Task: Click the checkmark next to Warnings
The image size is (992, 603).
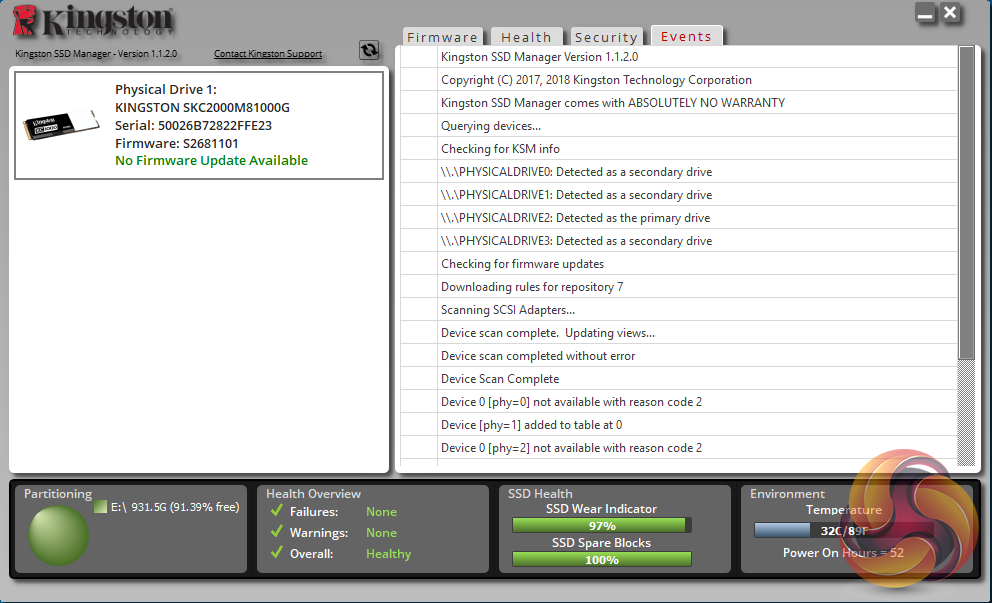Action: click(276, 532)
